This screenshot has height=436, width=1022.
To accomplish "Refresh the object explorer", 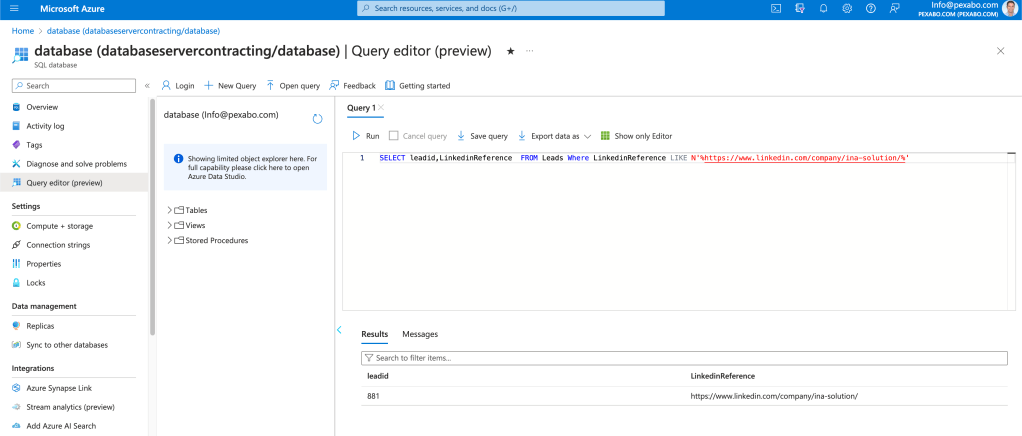I will pyautogui.click(x=317, y=119).
